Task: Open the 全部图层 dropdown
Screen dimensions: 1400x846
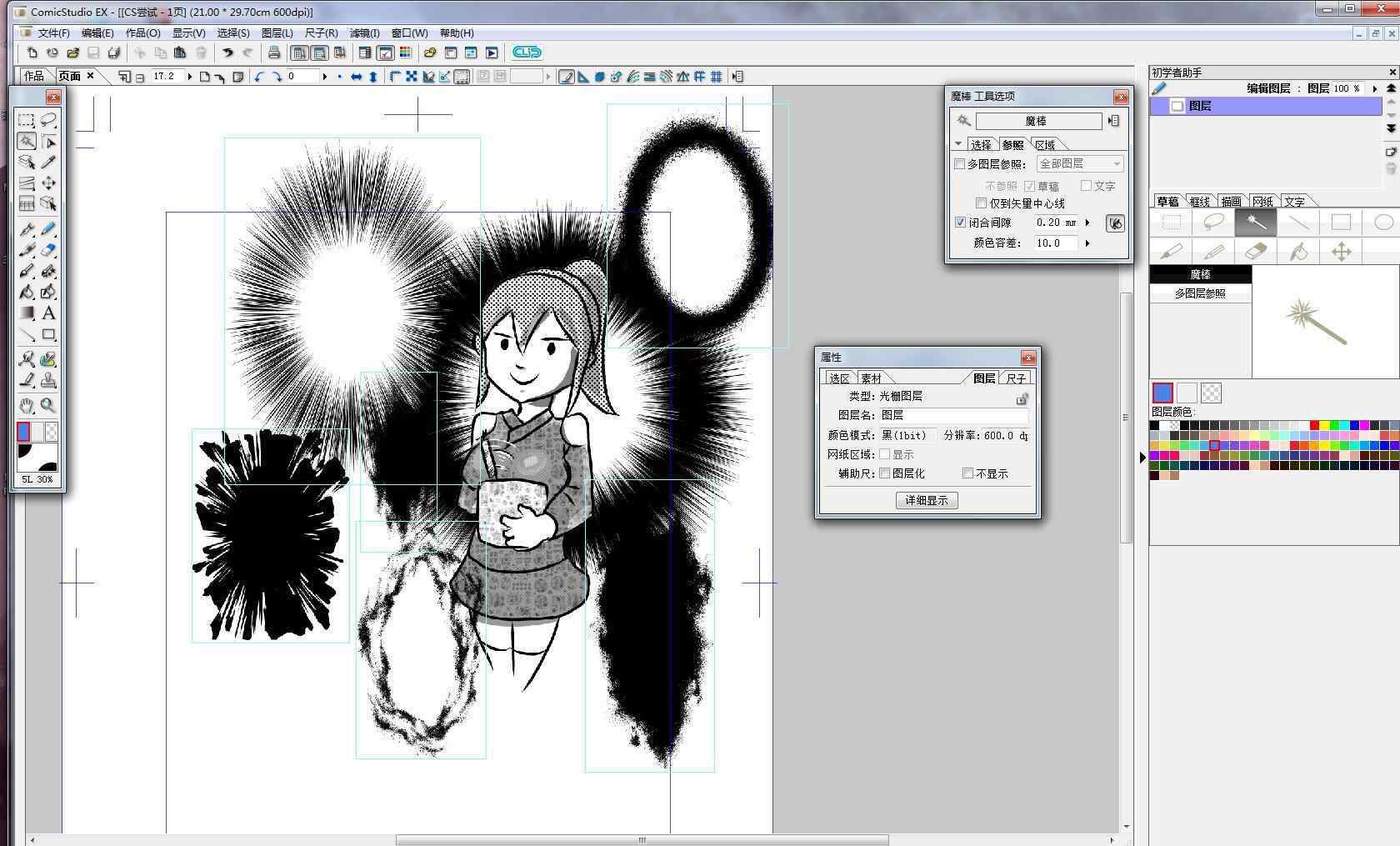Action: click(x=1080, y=164)
